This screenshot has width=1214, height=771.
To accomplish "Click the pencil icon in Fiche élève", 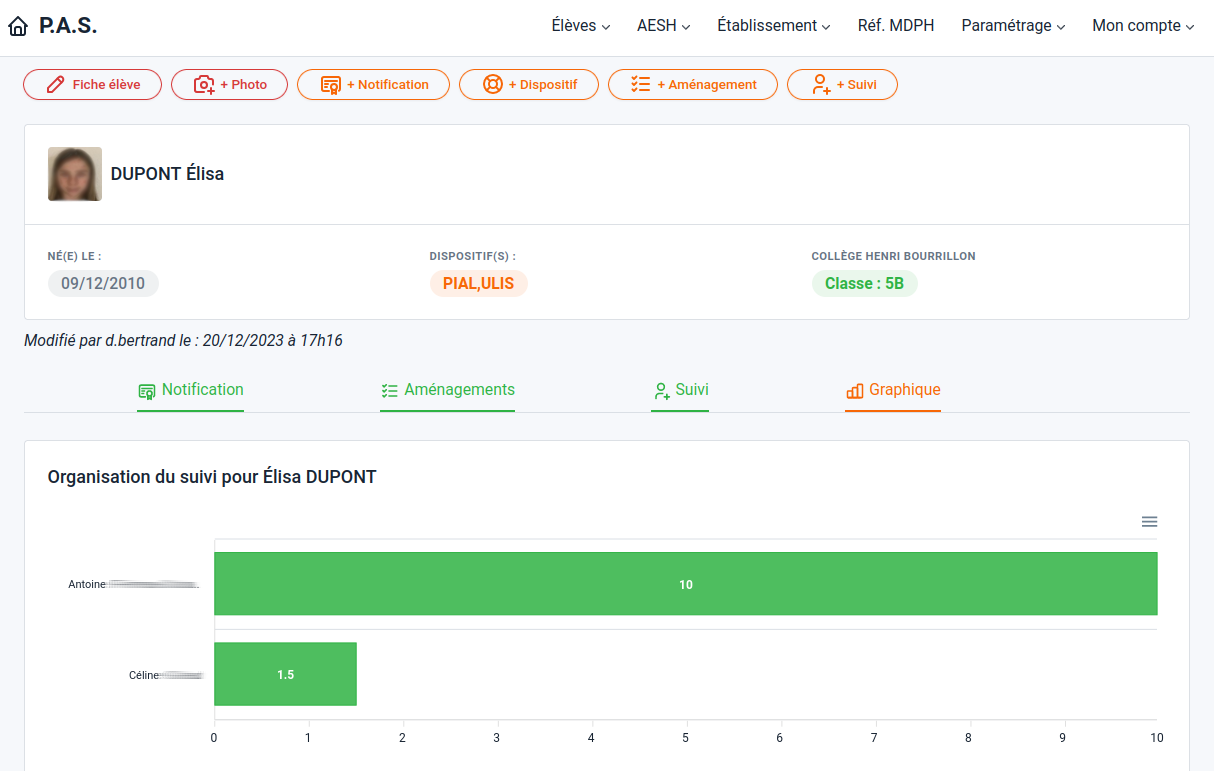I will tap(56, 85).
